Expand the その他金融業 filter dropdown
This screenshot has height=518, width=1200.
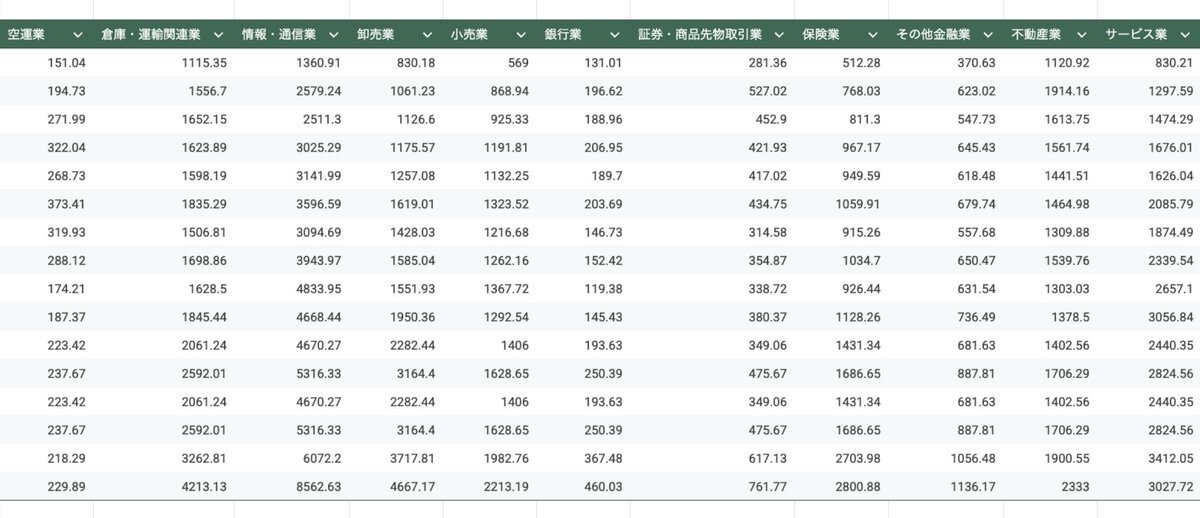(x=988, y=34)
